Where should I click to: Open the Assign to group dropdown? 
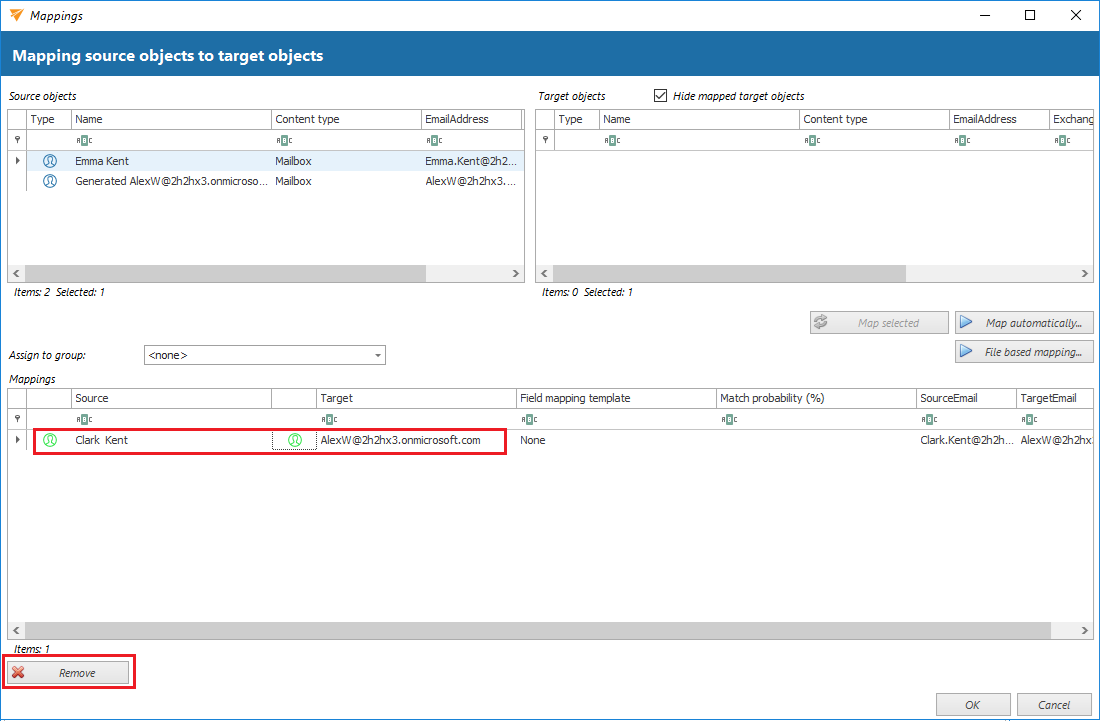tap(378, 355)
